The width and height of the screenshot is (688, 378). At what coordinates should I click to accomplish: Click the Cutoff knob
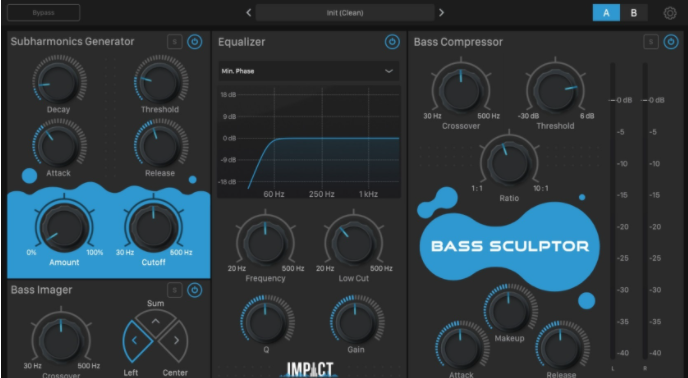(x=154, y=227)
